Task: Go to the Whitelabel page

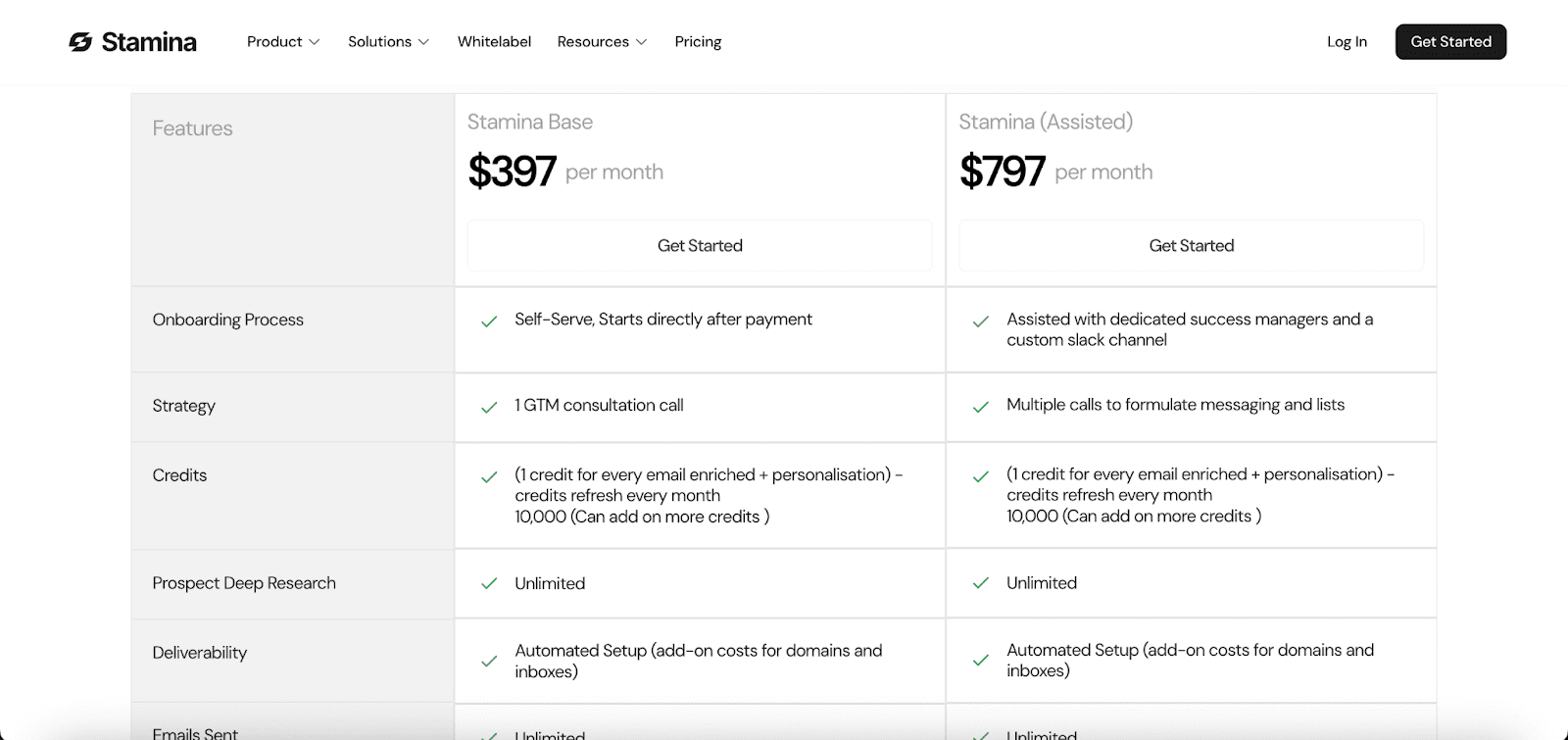Action: click(x=494, y=42)
